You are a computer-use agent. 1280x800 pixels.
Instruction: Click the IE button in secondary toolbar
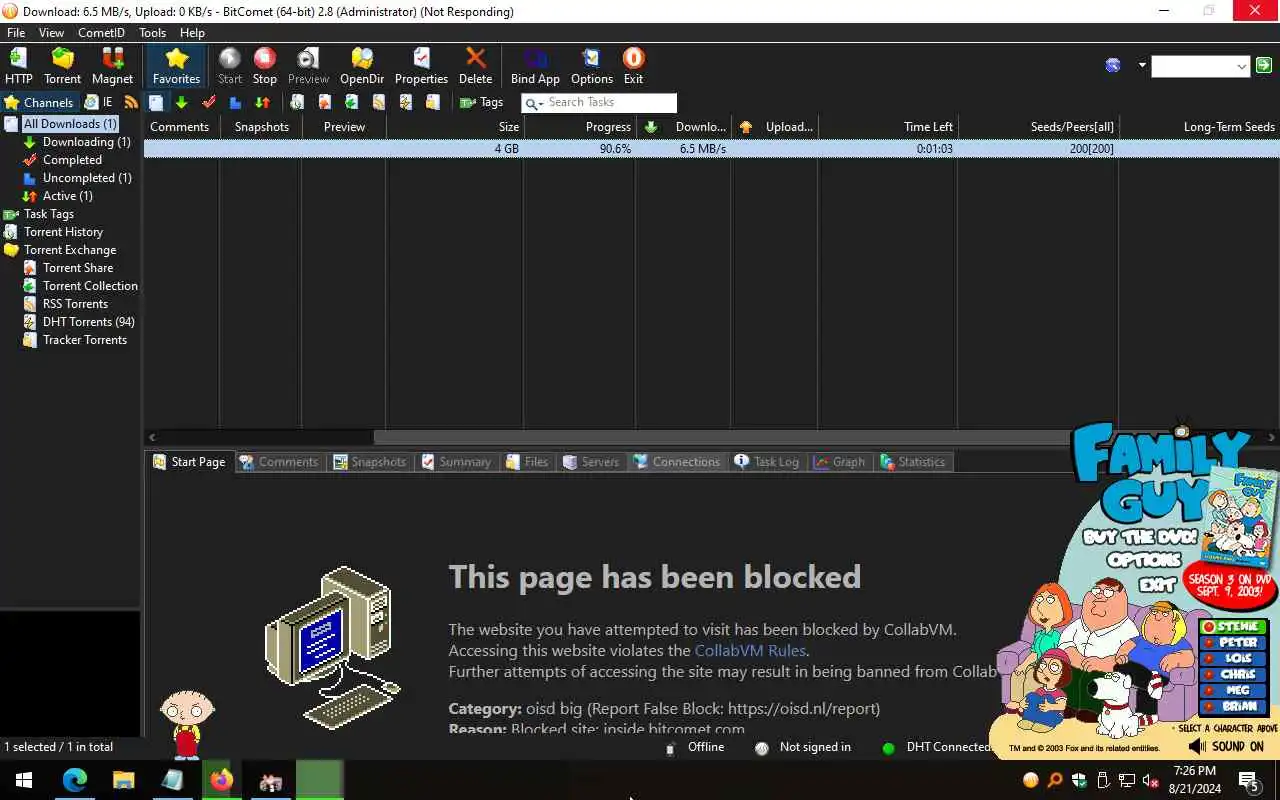(x=98, y=102)
